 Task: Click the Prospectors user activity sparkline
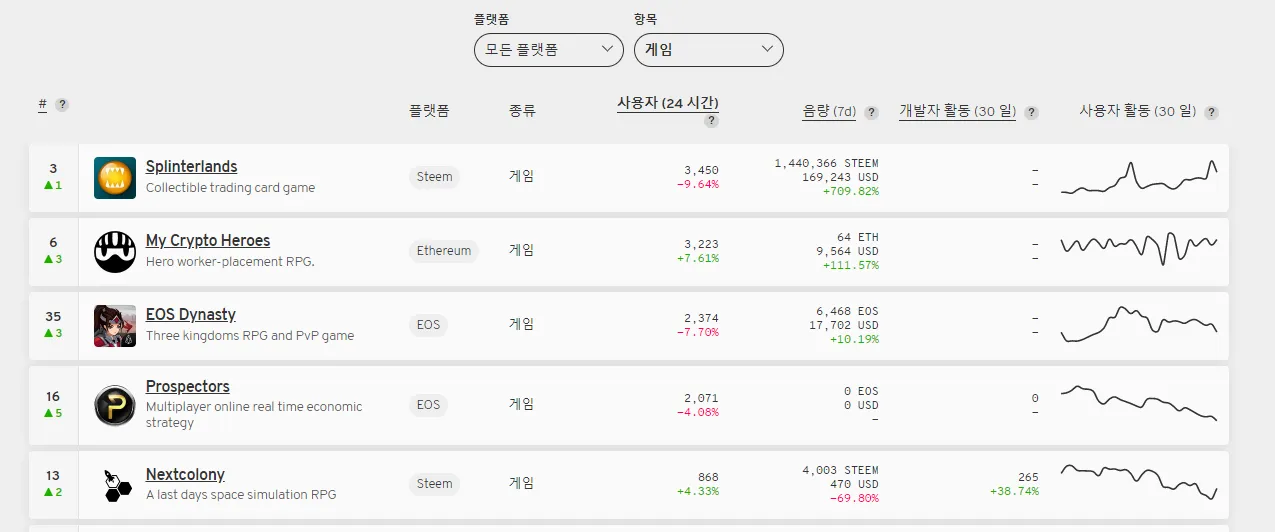coord(1138,402)
